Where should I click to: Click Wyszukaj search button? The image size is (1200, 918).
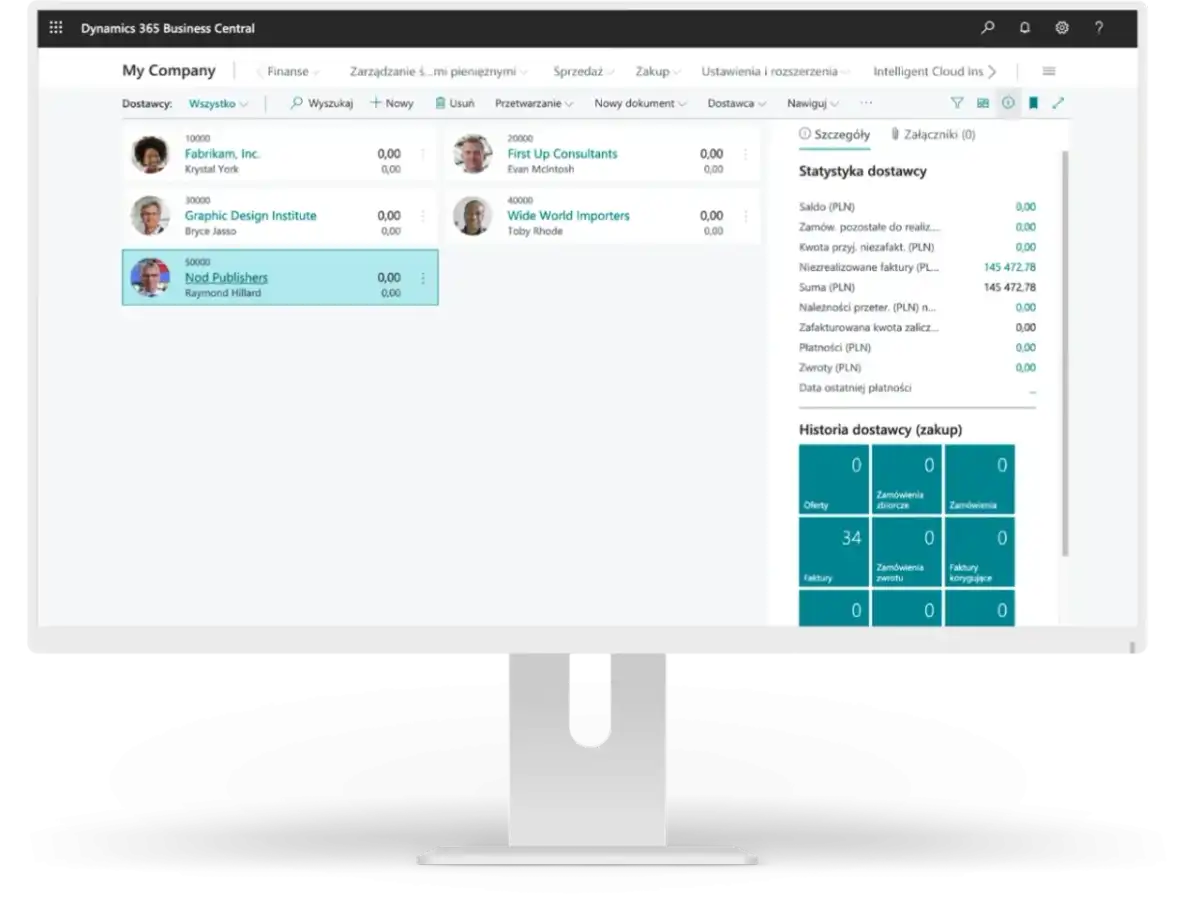[322, 103]
